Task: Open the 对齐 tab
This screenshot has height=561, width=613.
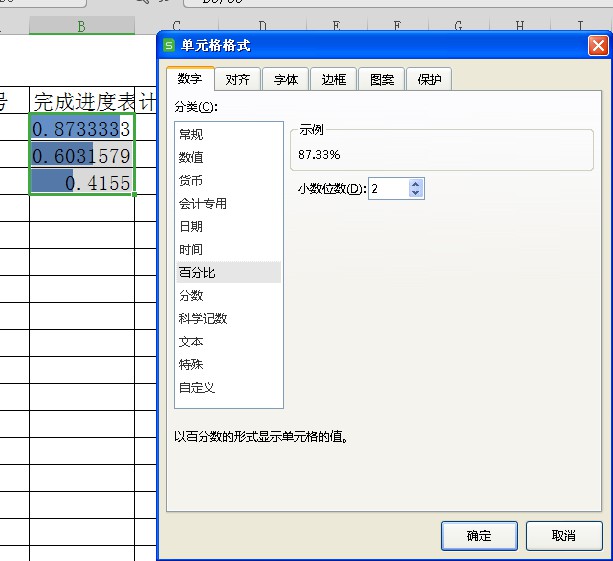Action: click(237, 80)
